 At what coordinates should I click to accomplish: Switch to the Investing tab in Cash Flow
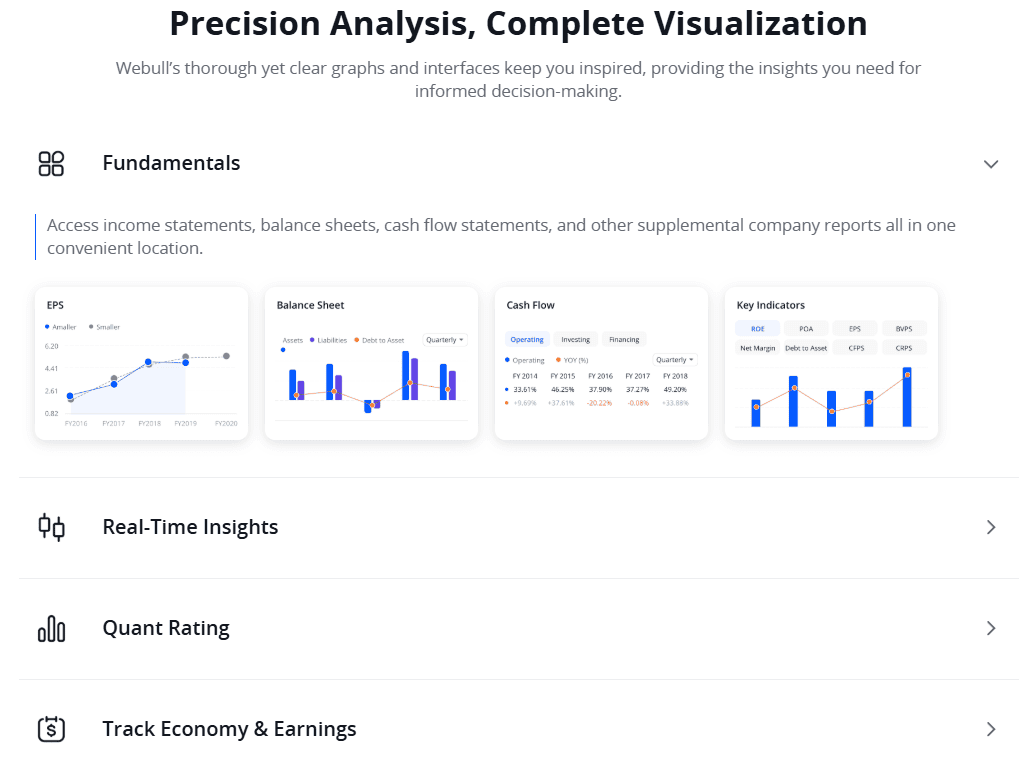tap(575, 339)
